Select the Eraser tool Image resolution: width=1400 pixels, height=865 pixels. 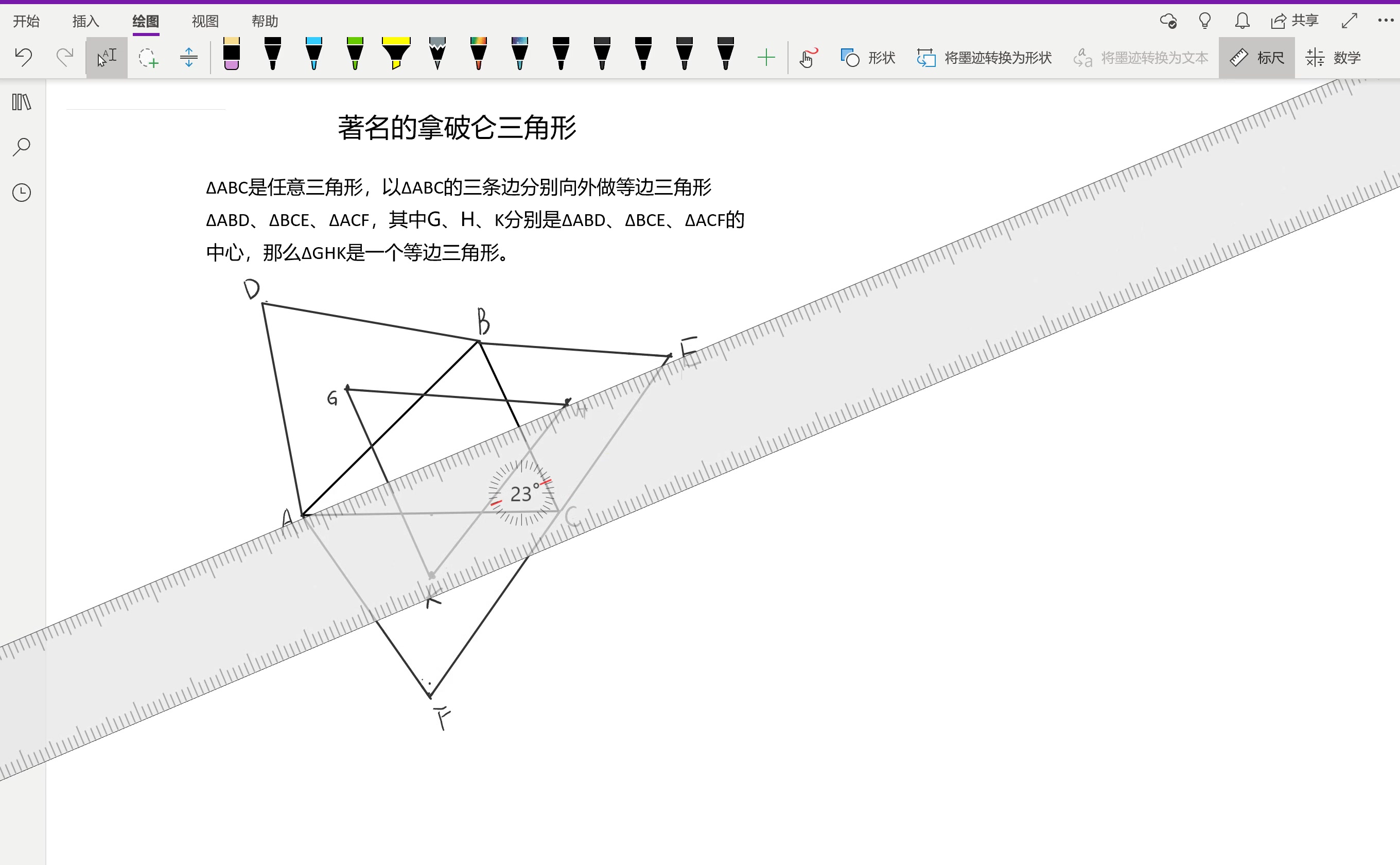[x=231, y=56]
